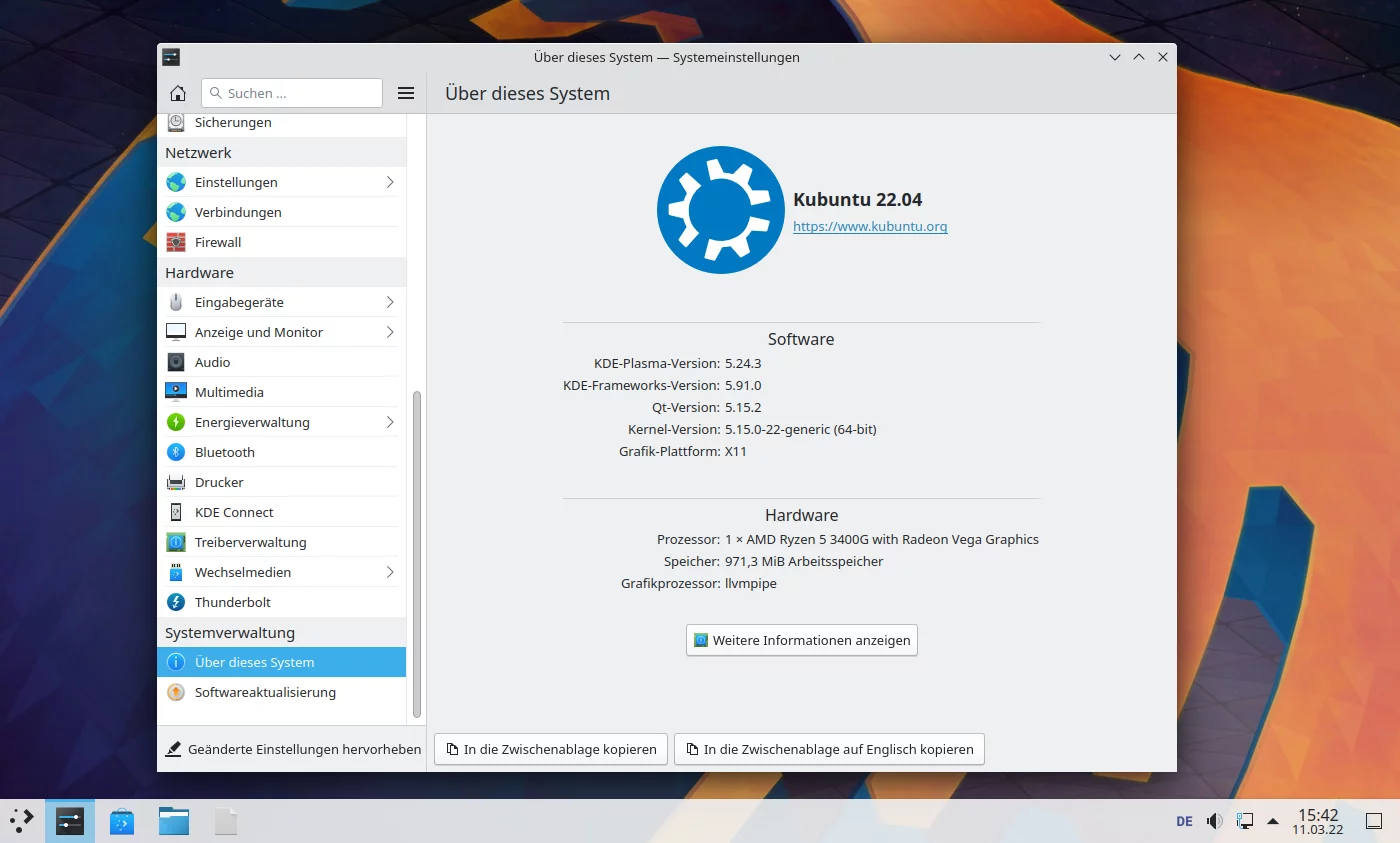Click the Kernel-Version value 5.15.0-22-generic
Viewport: 1400px width, 843px height.
coord(801,429)
